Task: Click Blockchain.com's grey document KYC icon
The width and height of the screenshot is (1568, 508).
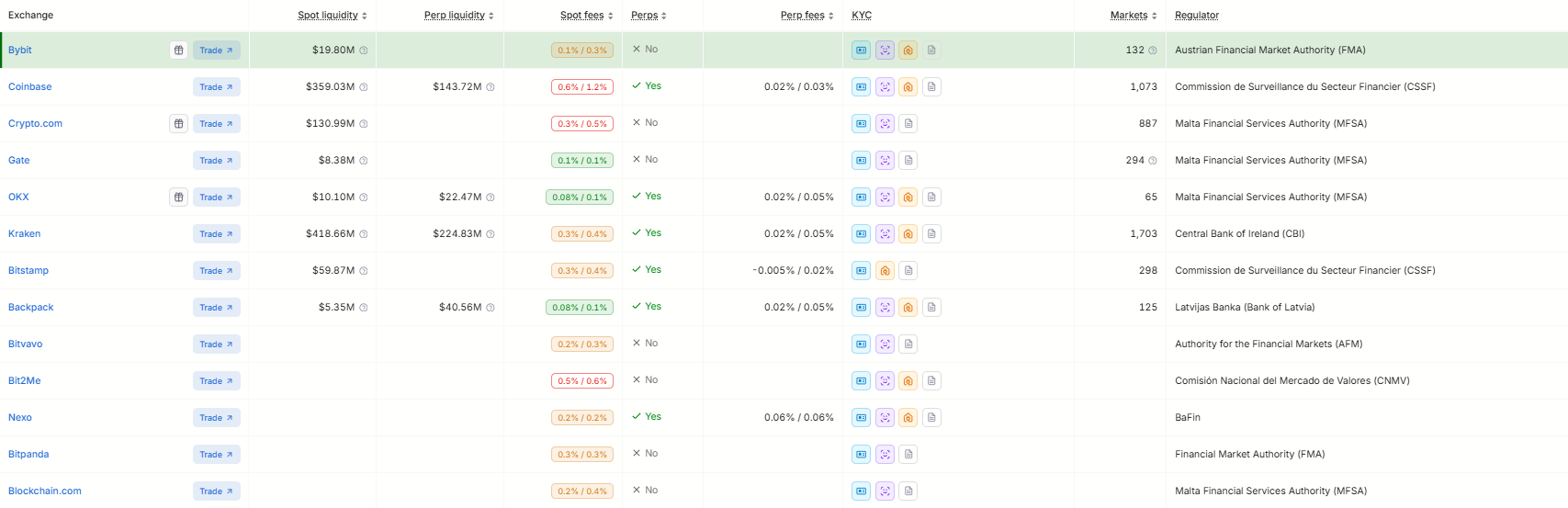Action: 908,491
